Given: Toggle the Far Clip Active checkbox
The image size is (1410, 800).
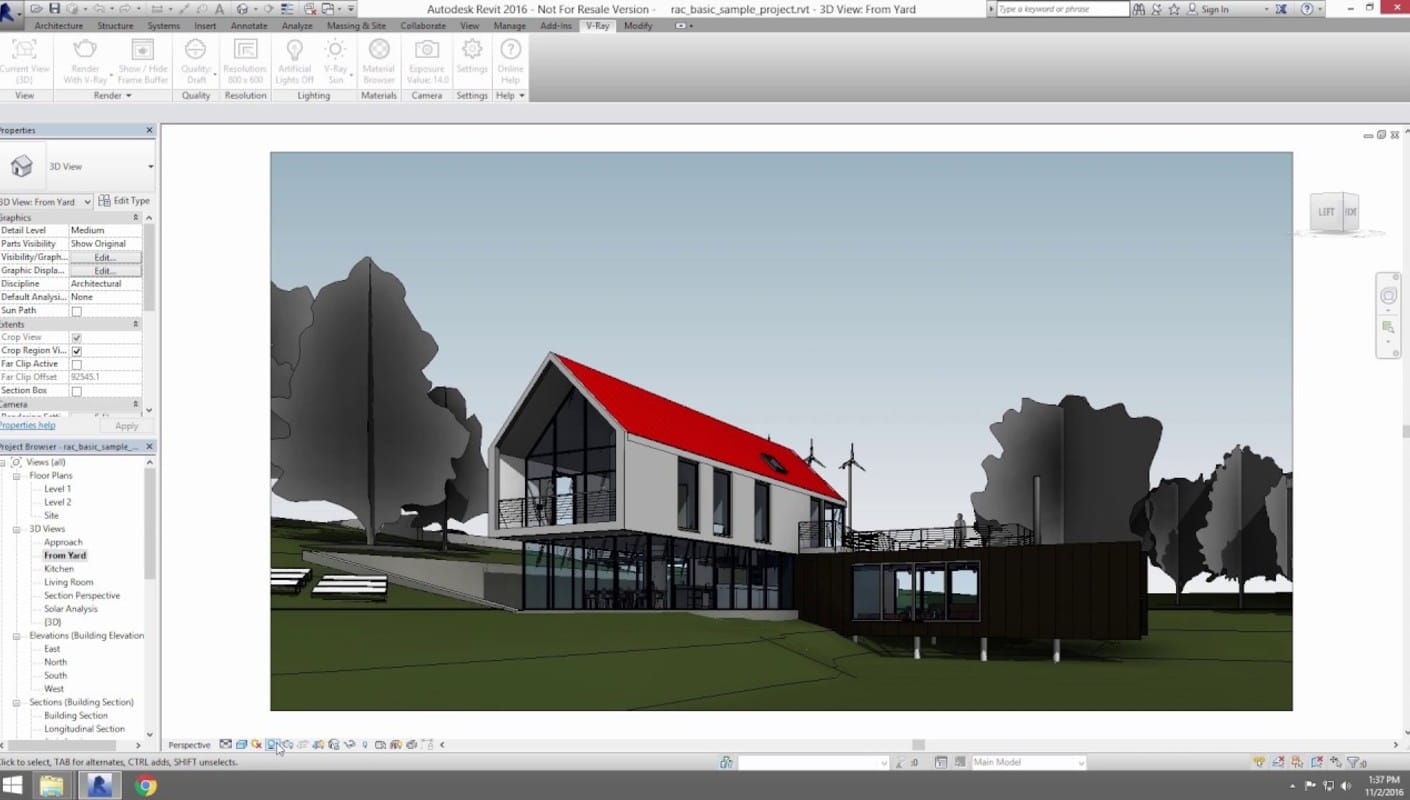Looking at the screenshot, I should pyautogui.click(x=76, y=364).
